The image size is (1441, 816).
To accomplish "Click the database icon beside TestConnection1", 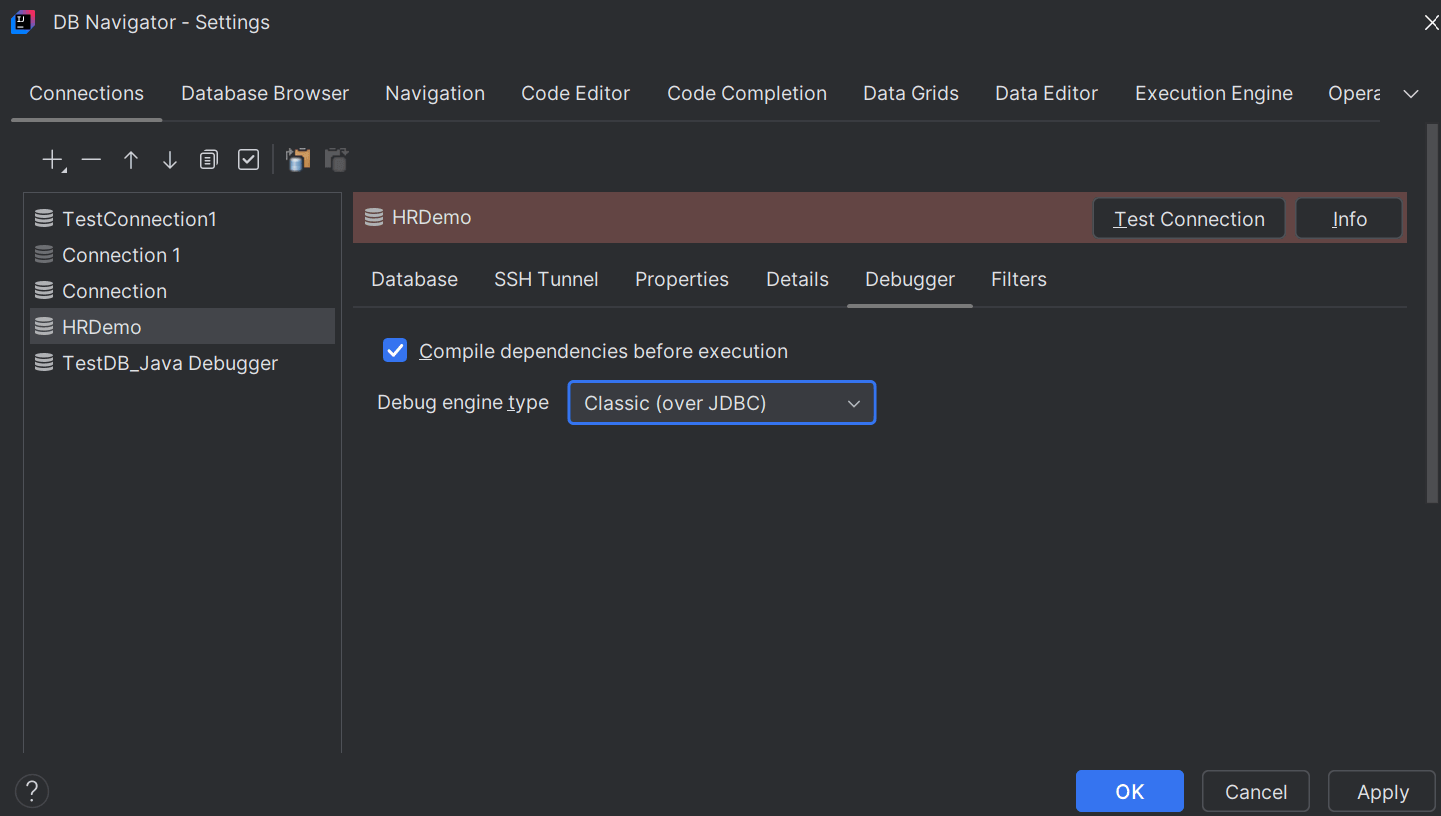I will pos(44,219).
